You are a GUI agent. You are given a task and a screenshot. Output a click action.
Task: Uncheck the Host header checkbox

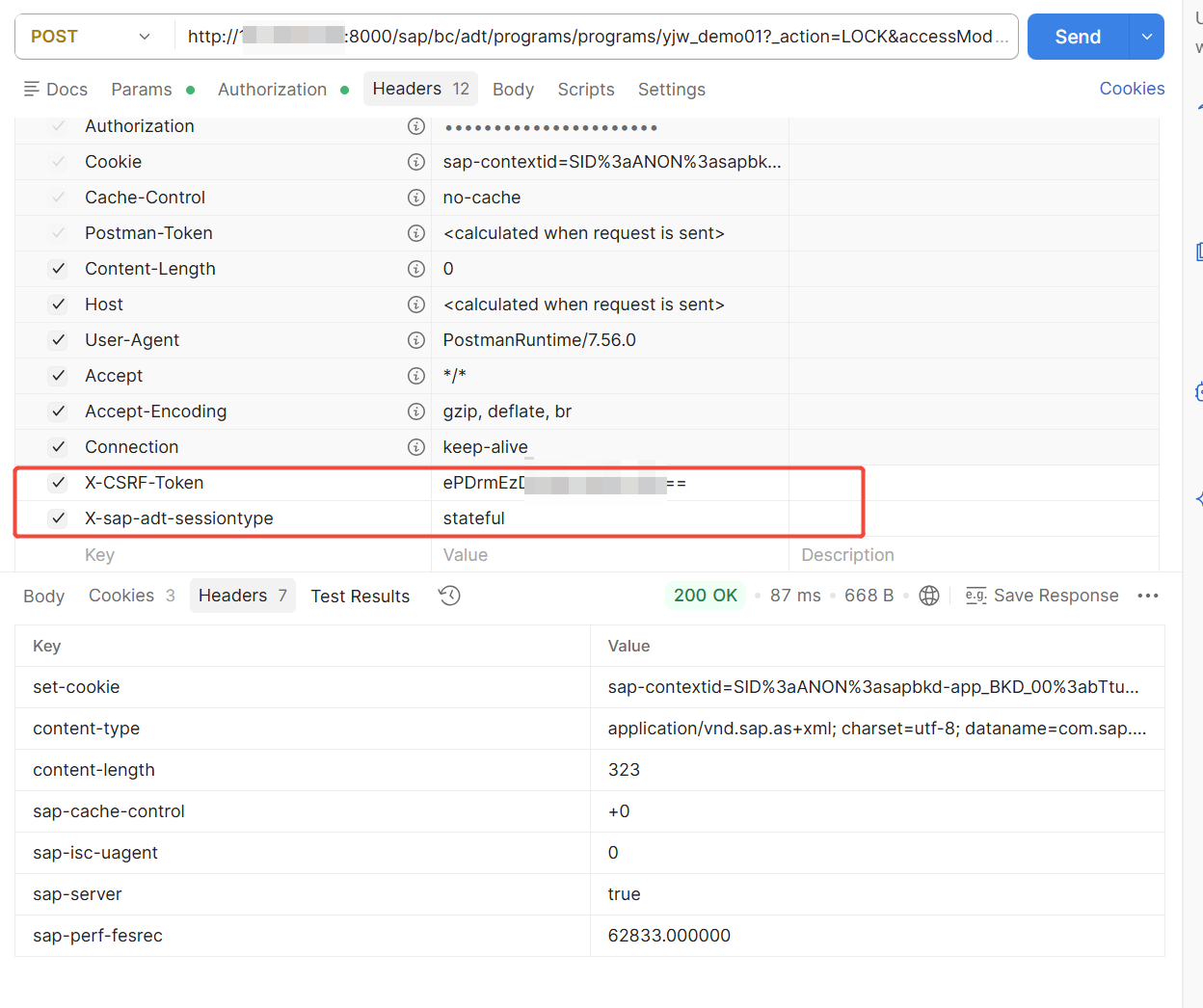(59, 305)
